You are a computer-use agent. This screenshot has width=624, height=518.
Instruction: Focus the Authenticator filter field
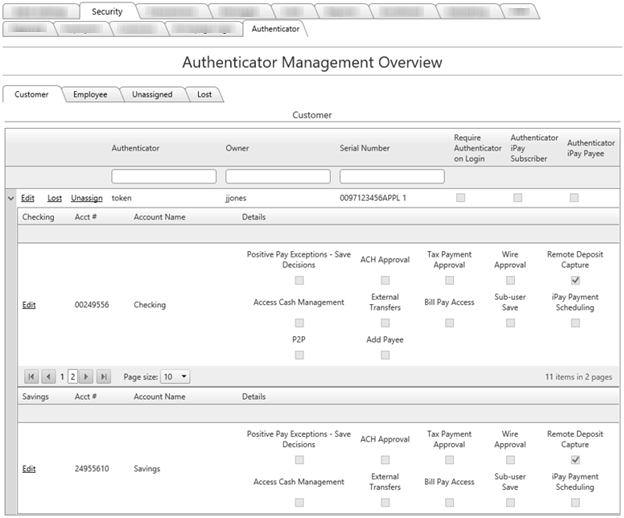click(164, 176)
